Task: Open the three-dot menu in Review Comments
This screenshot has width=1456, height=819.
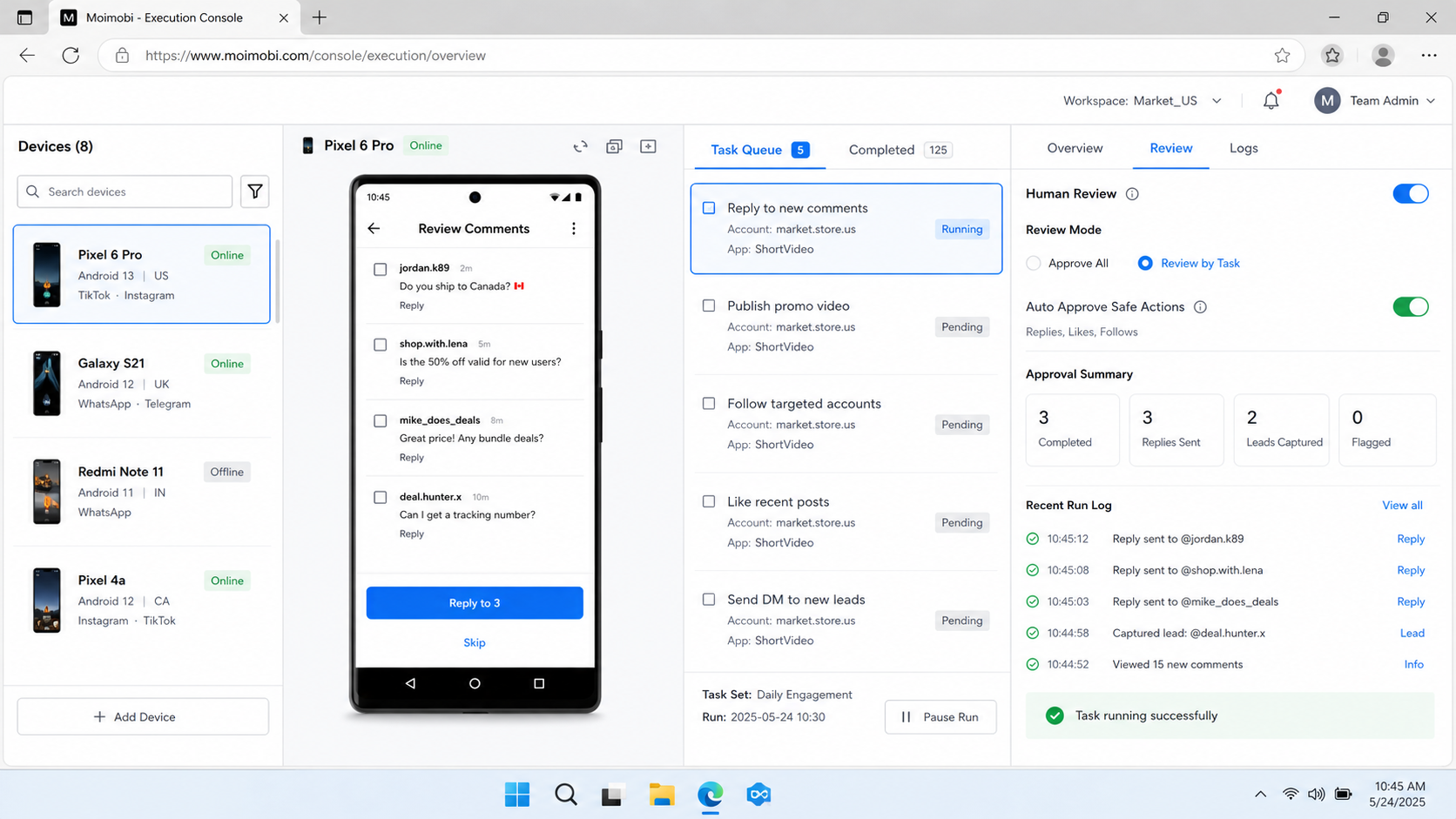Action: pyautogui.click(x=573, y=228)
